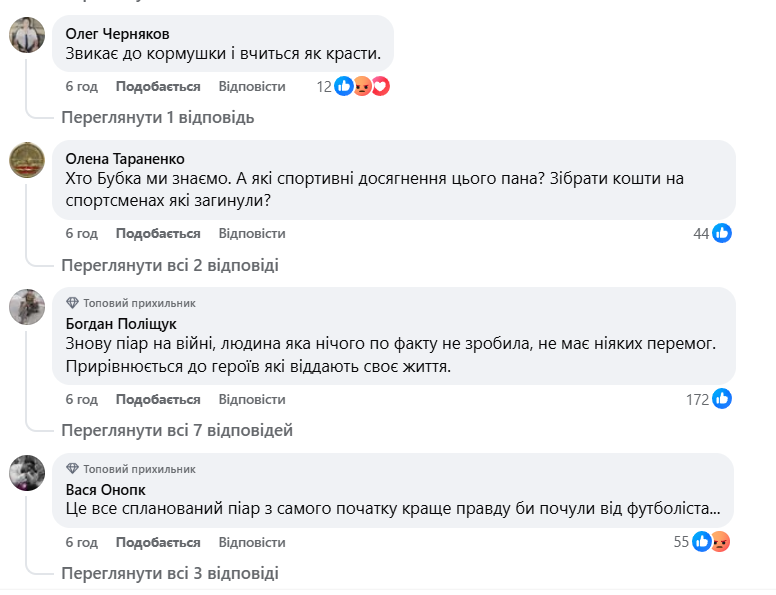Image resolution: width=776 pixels, height=595 pixels.
Task: Like Богдан Поліщук's comment with Подобається
Action: 158,399
